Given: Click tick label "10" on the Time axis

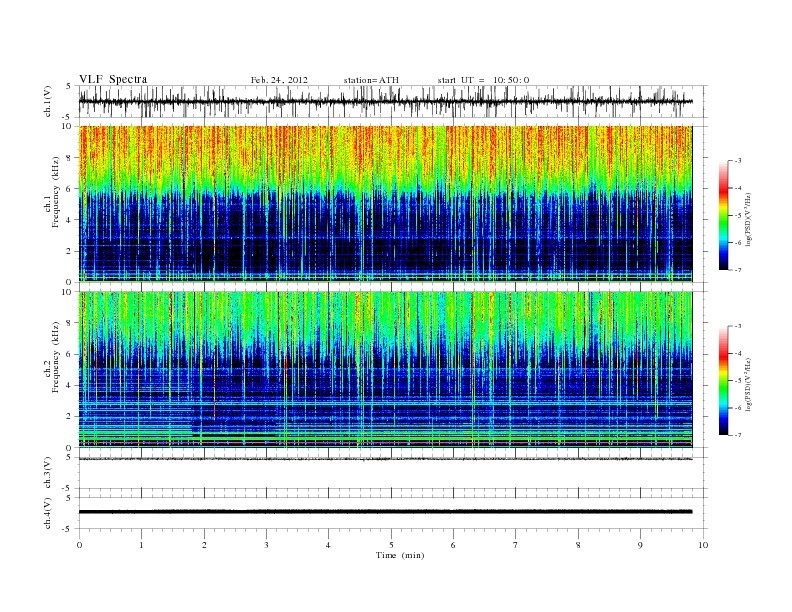Looking at the screenshot, I should coord(703,545).
